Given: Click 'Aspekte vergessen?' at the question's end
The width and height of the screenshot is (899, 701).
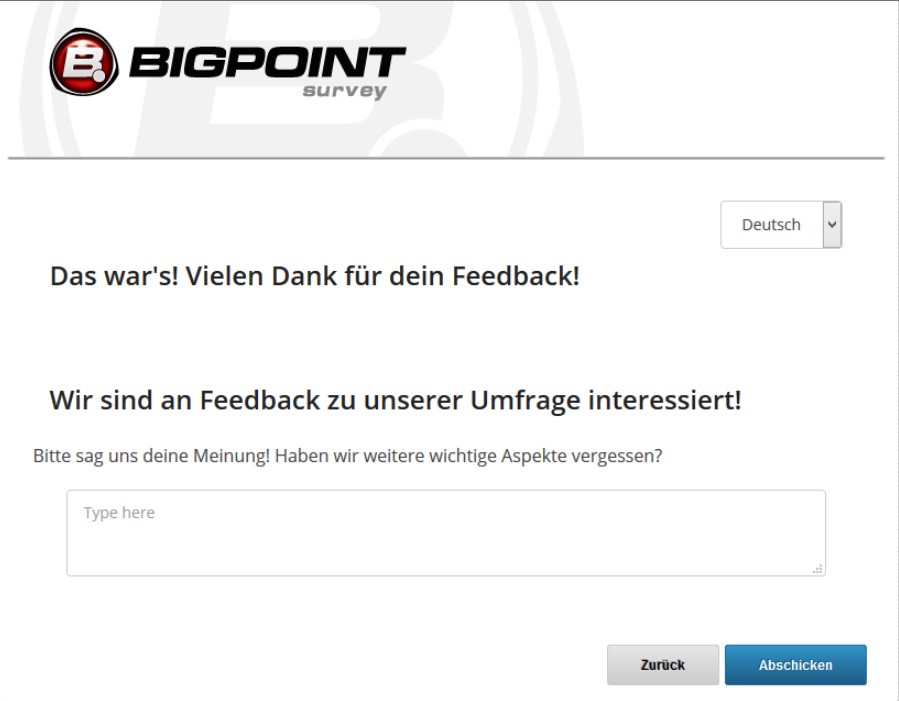Looking at the screenshot, I should [582, 456].
